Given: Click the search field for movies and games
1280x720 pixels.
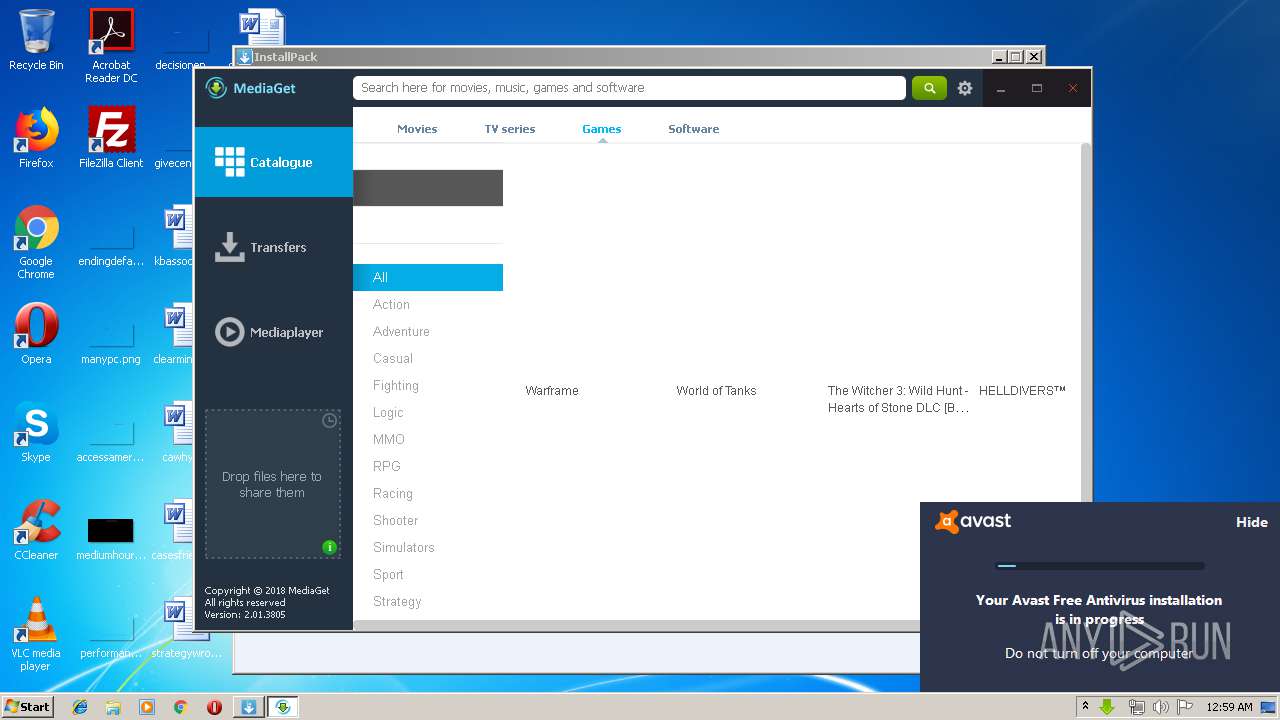Looking at the screenshot, I should click(x=629, y=88).
